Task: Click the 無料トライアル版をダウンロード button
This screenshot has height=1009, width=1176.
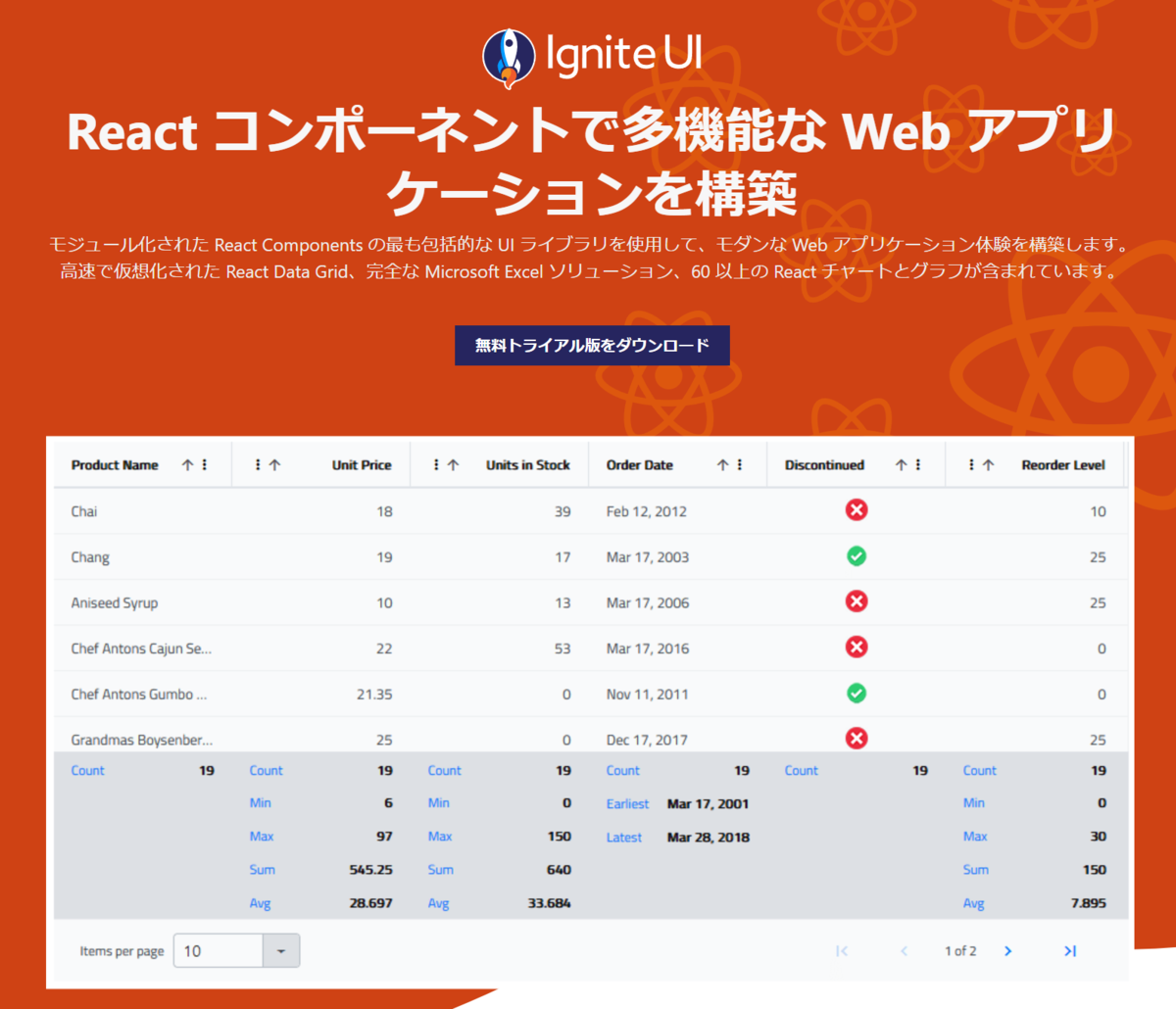Action: [592, 346]
